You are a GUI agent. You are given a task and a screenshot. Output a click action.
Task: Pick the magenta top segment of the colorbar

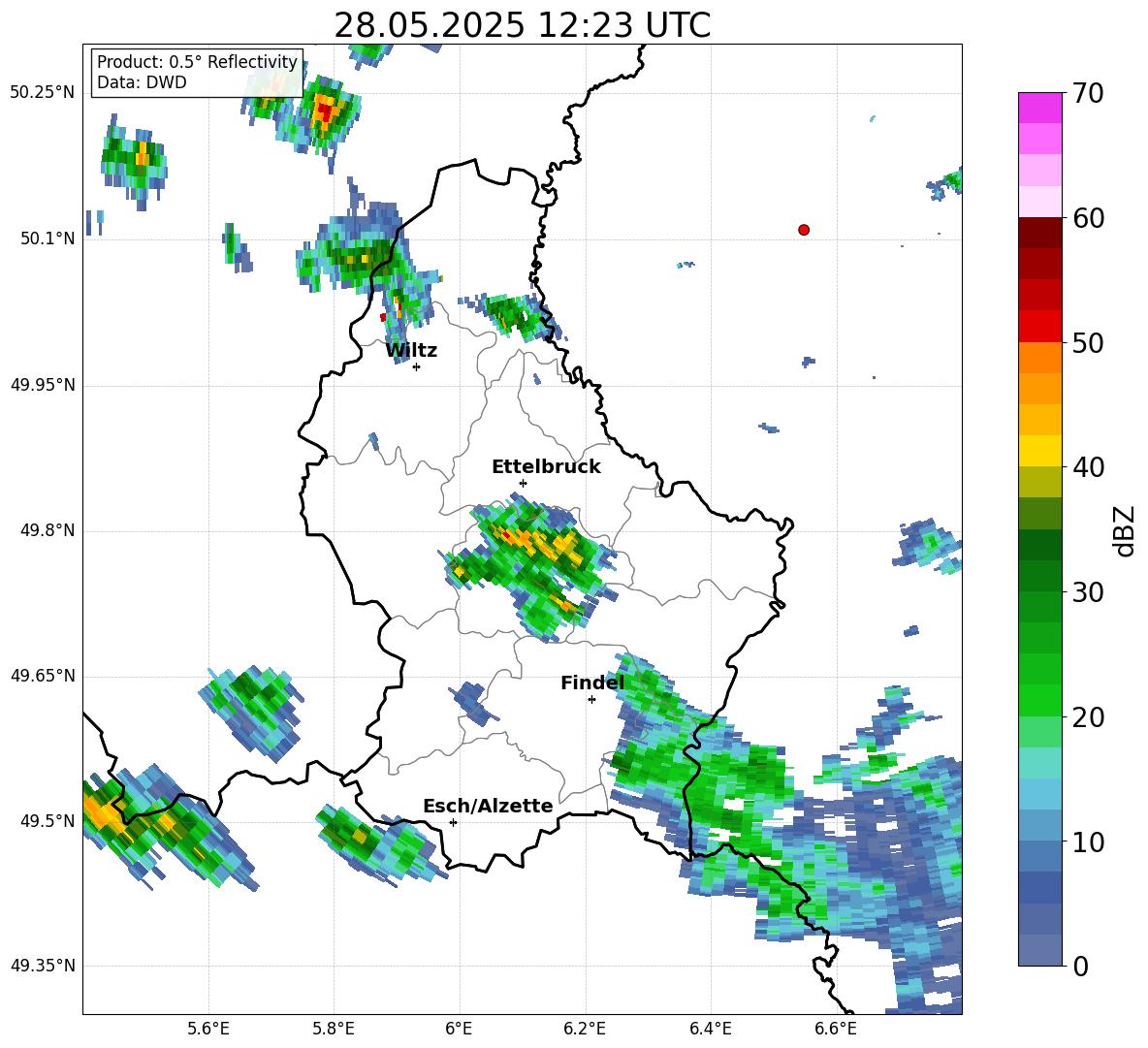(x=1040, y=108)
